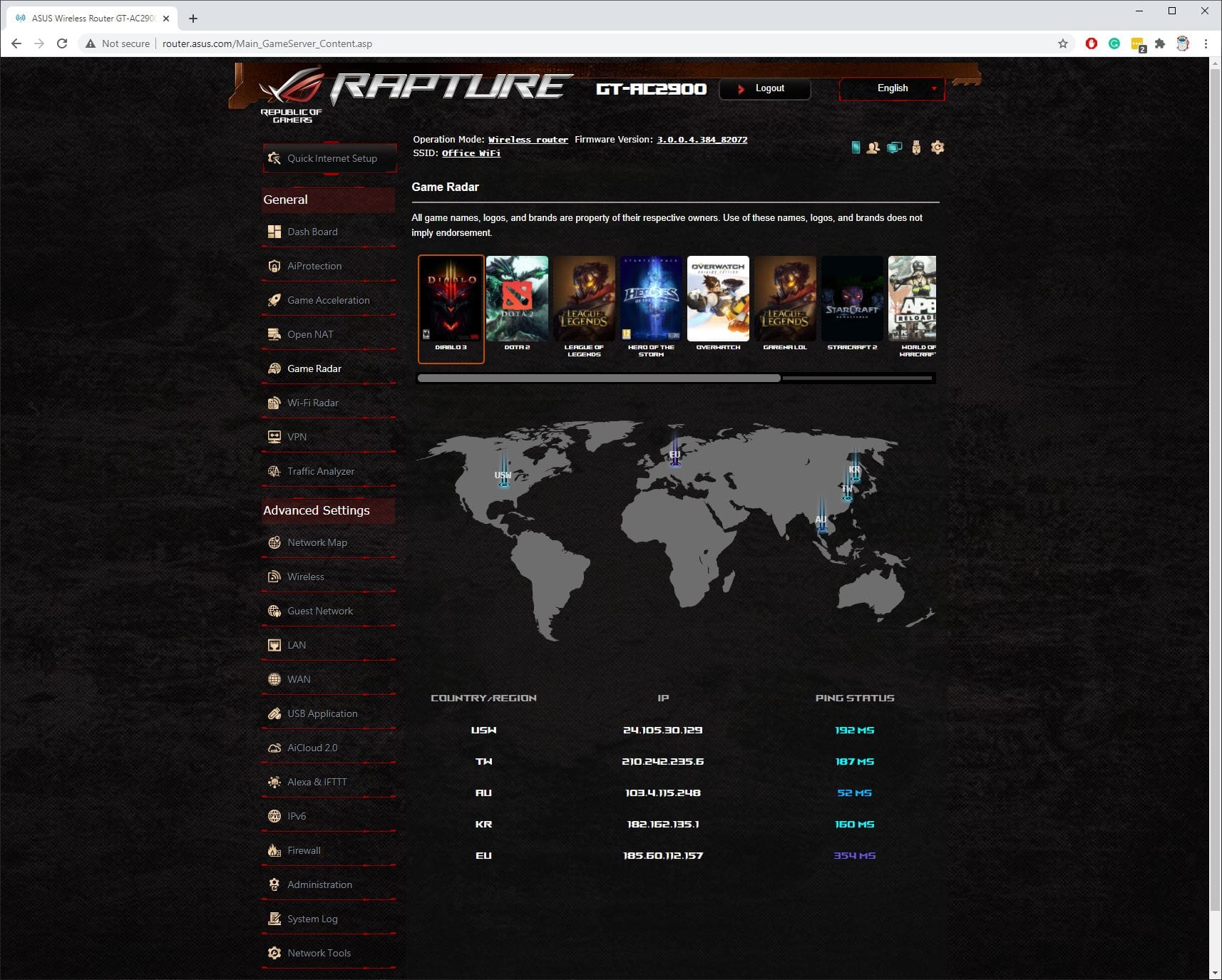Click the Game Acceleration rocket icon
Screen dimensions: 1222x980
[274, 300]
